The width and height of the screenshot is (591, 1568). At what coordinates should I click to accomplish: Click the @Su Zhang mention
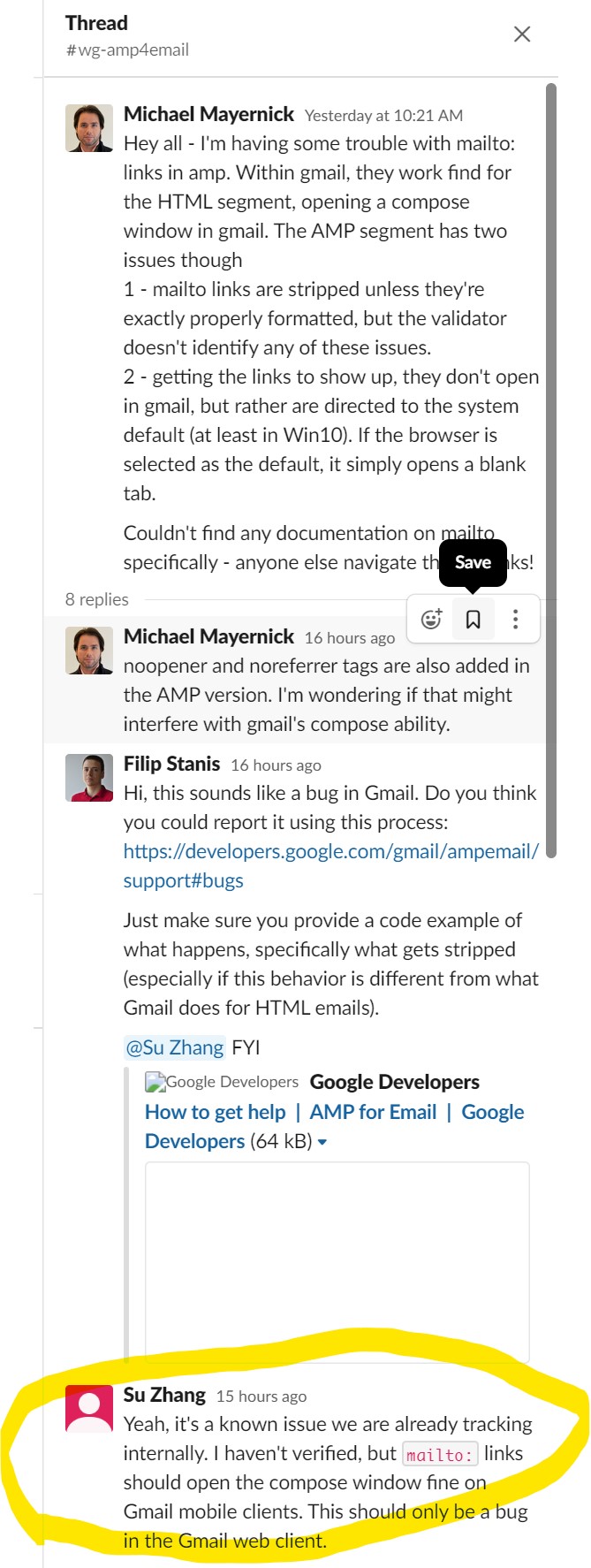175,1047
